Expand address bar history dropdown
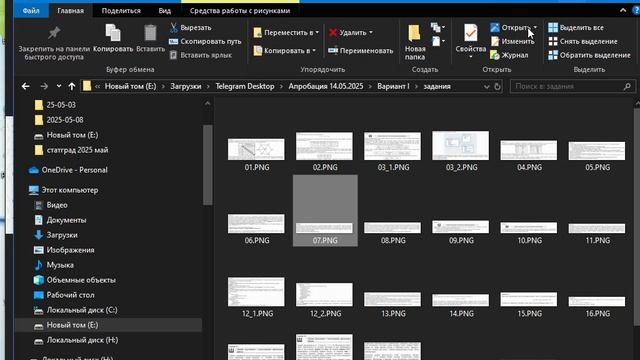Screen dimensions: 640x360 pyautogui.click(x=487, y=87)
